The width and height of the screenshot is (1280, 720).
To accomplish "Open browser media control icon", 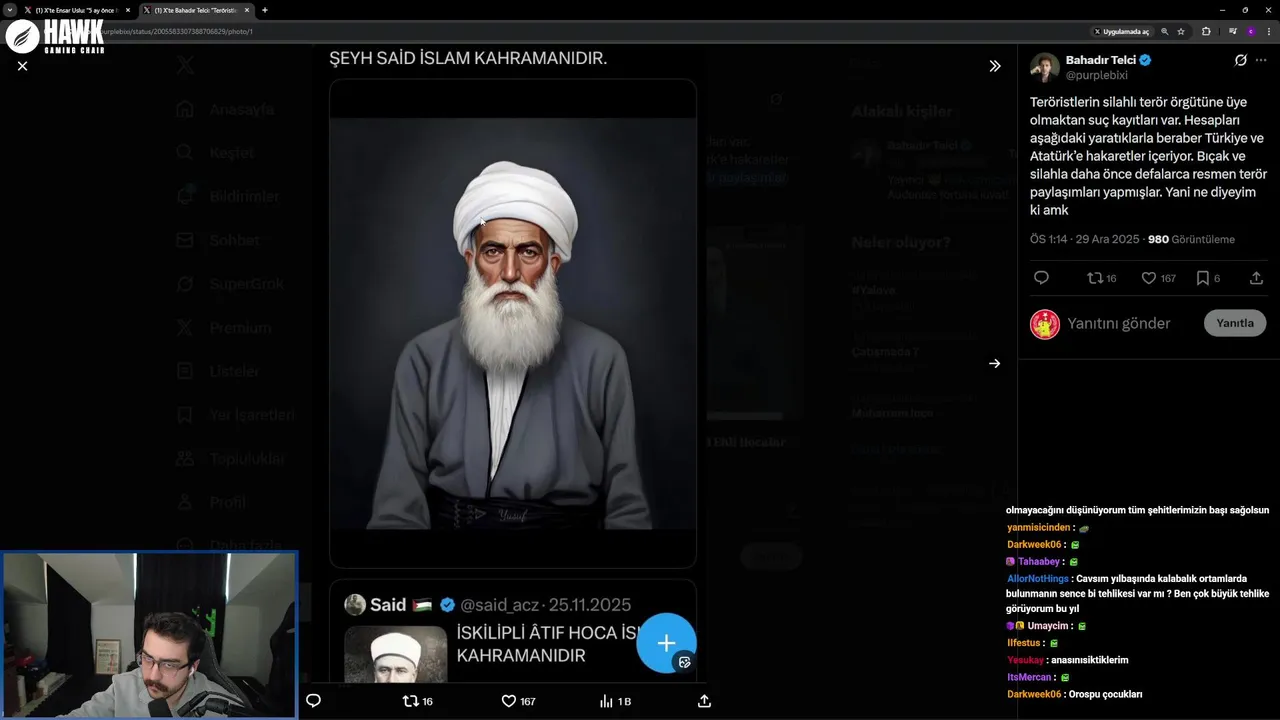I will pyautogui.click(x=1233, y=31).
